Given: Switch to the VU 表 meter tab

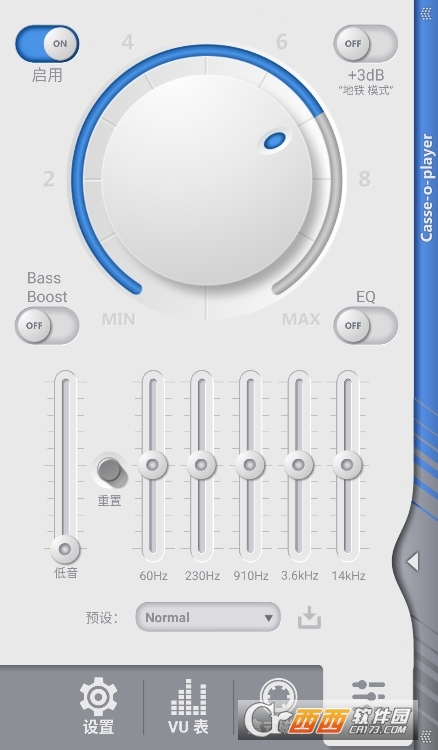Looking at the screenshot, I should click(x=188, y=706).
